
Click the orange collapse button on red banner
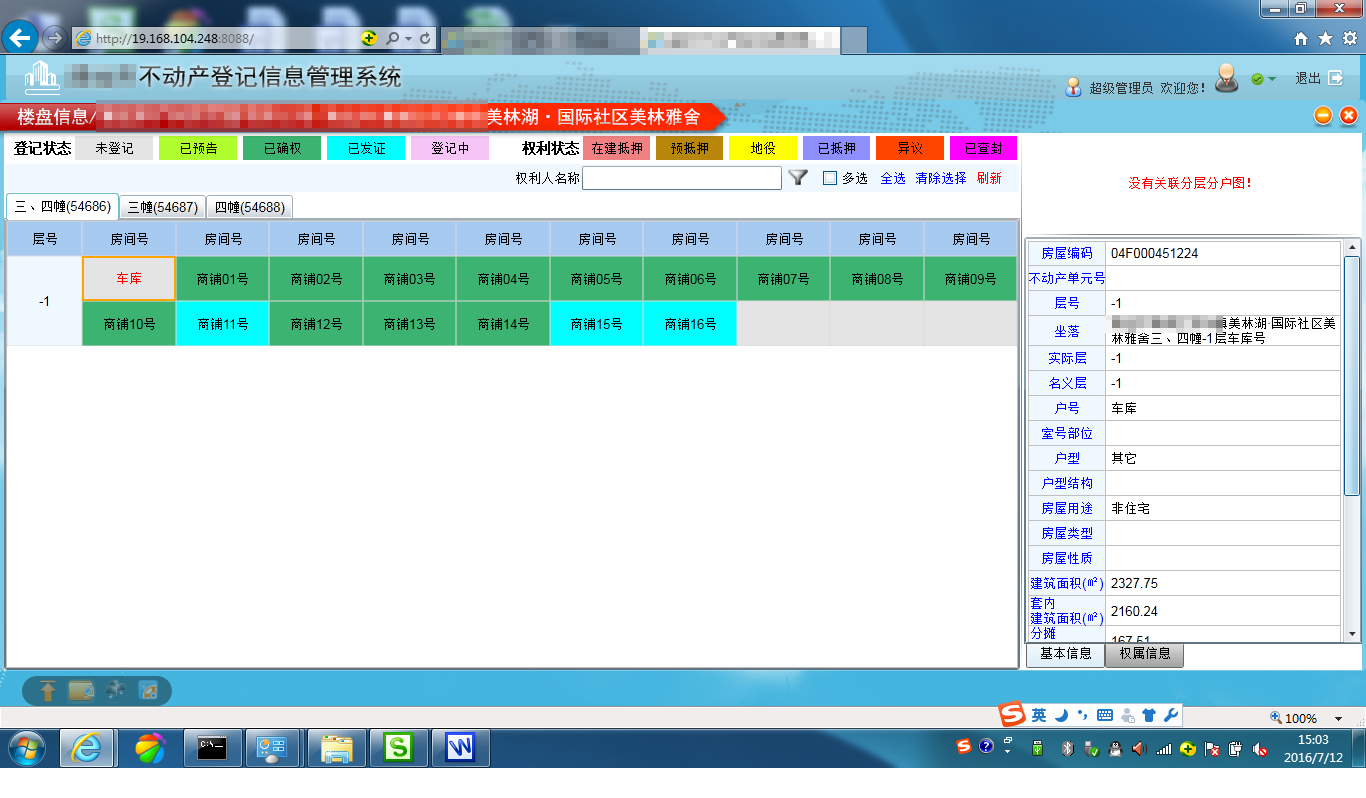point(1323,116)
